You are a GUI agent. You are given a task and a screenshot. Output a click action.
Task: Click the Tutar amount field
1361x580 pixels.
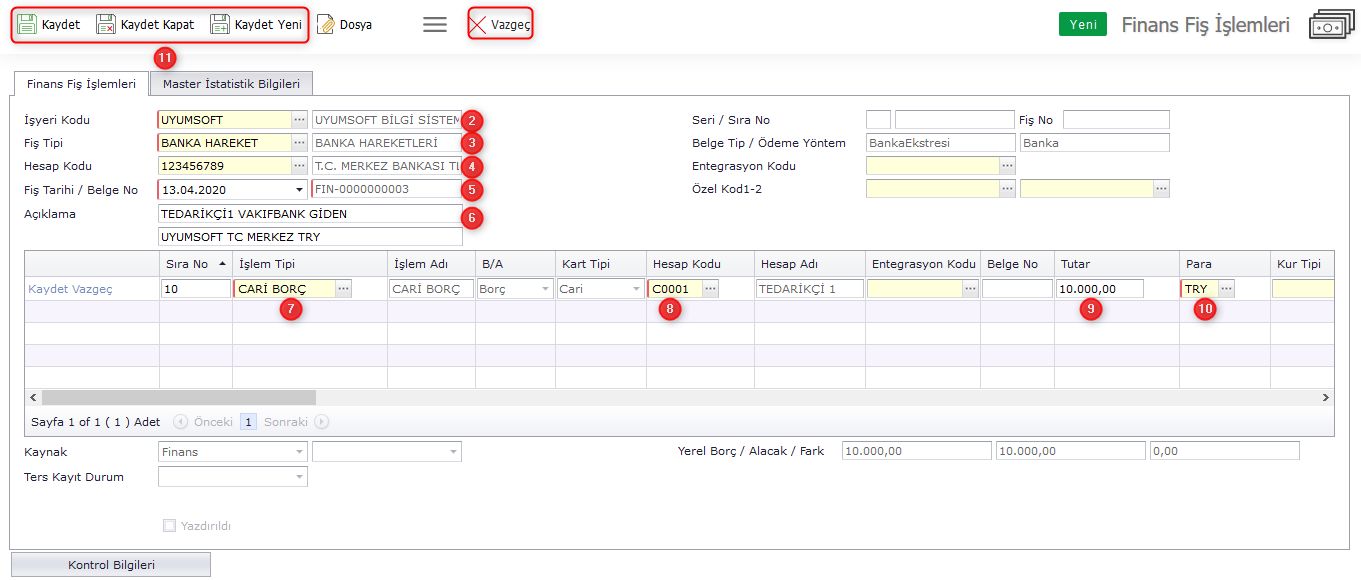point(1099,288)
